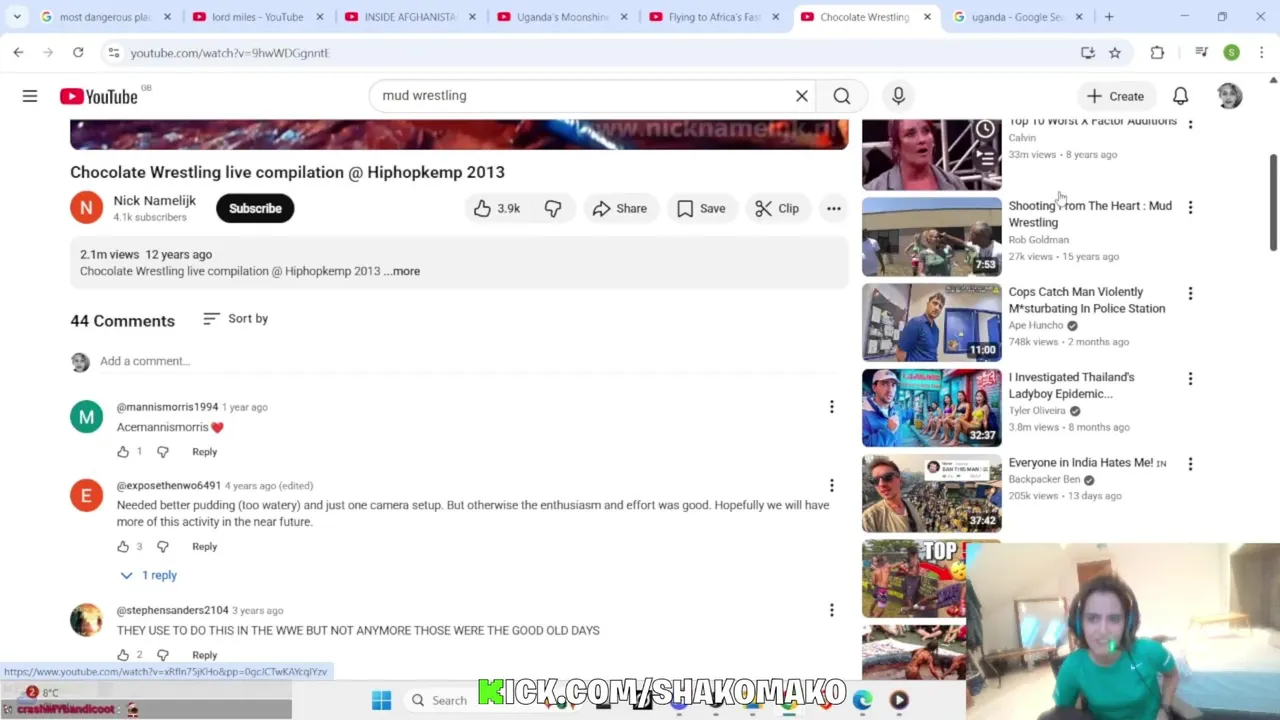Dislike the @exposethenwo6491 comment
Viewport: 1280px width, 720px height.
(163, 546)
